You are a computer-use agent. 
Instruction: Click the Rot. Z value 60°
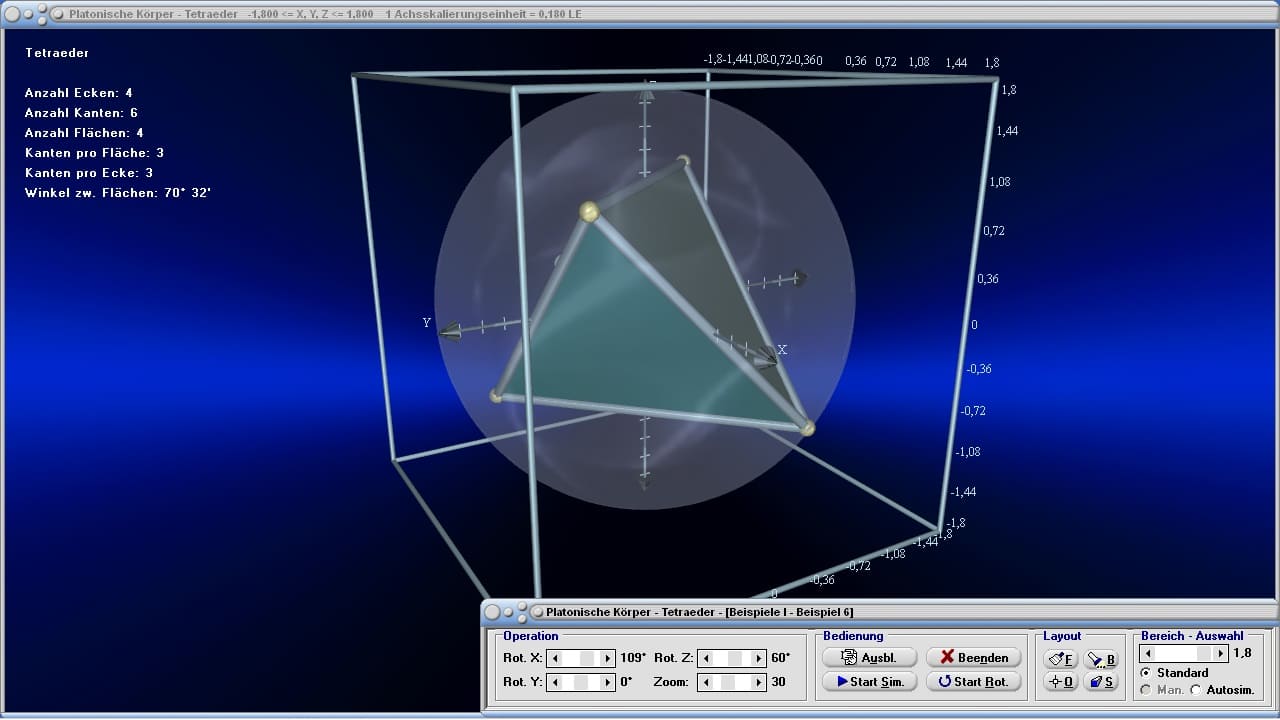(x=780, y=658)
